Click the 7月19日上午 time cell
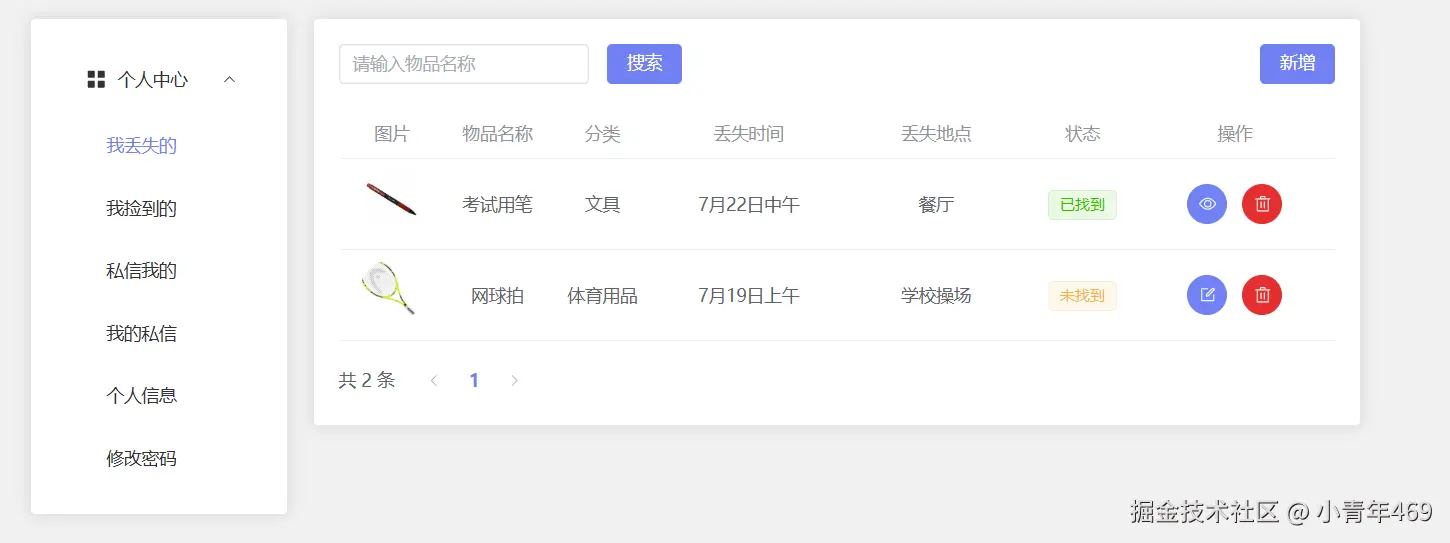 click(749, 296)
